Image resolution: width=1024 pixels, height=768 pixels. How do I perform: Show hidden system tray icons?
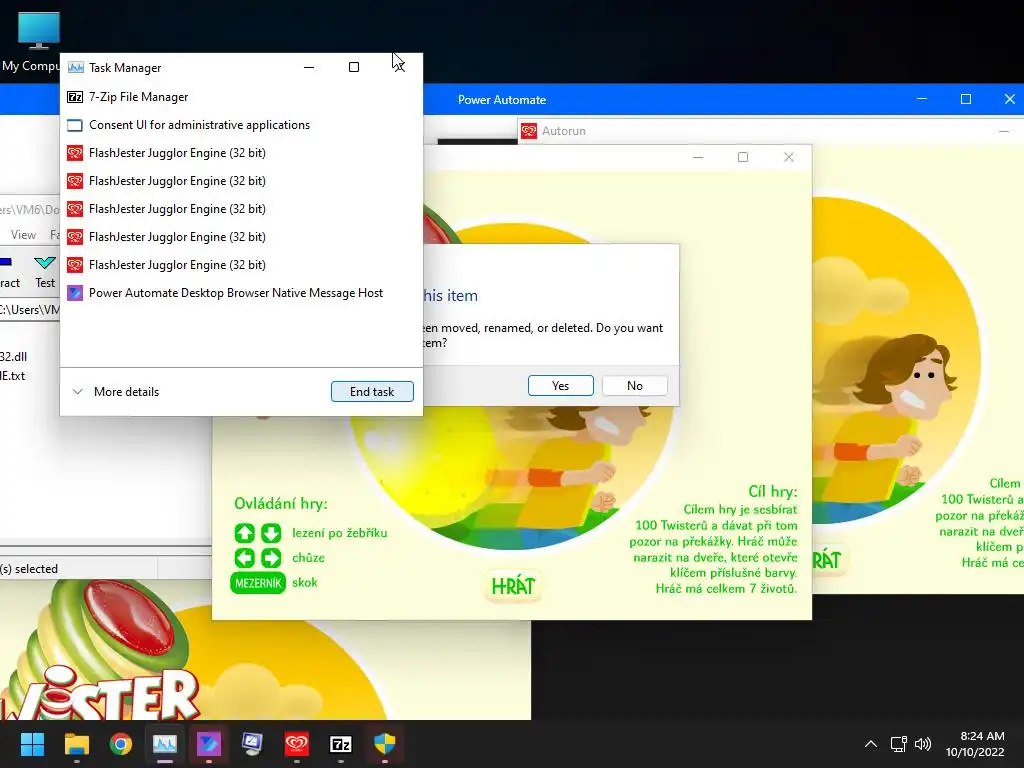871,744
